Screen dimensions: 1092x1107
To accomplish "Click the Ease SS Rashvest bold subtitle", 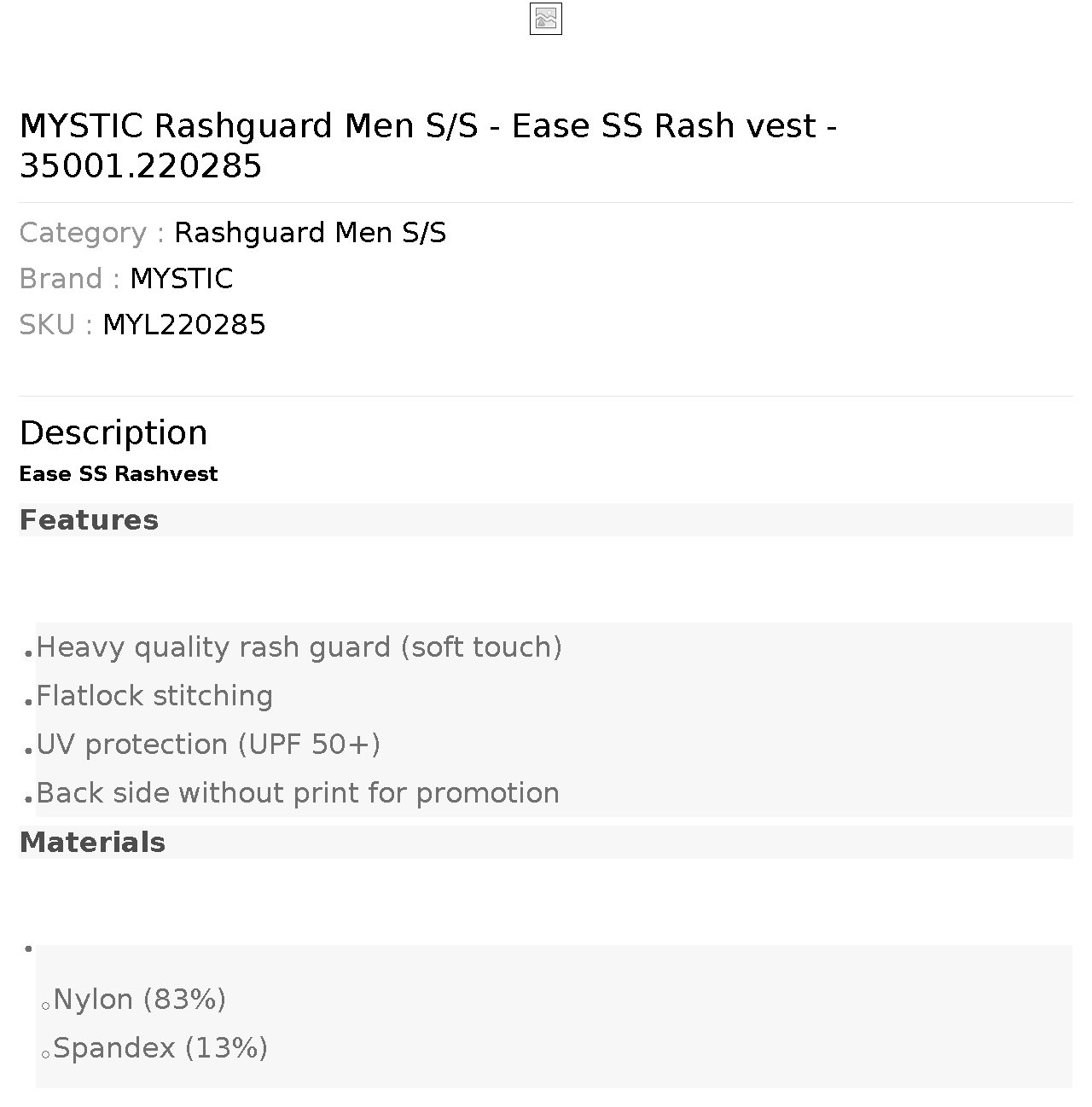I will 119,474.
